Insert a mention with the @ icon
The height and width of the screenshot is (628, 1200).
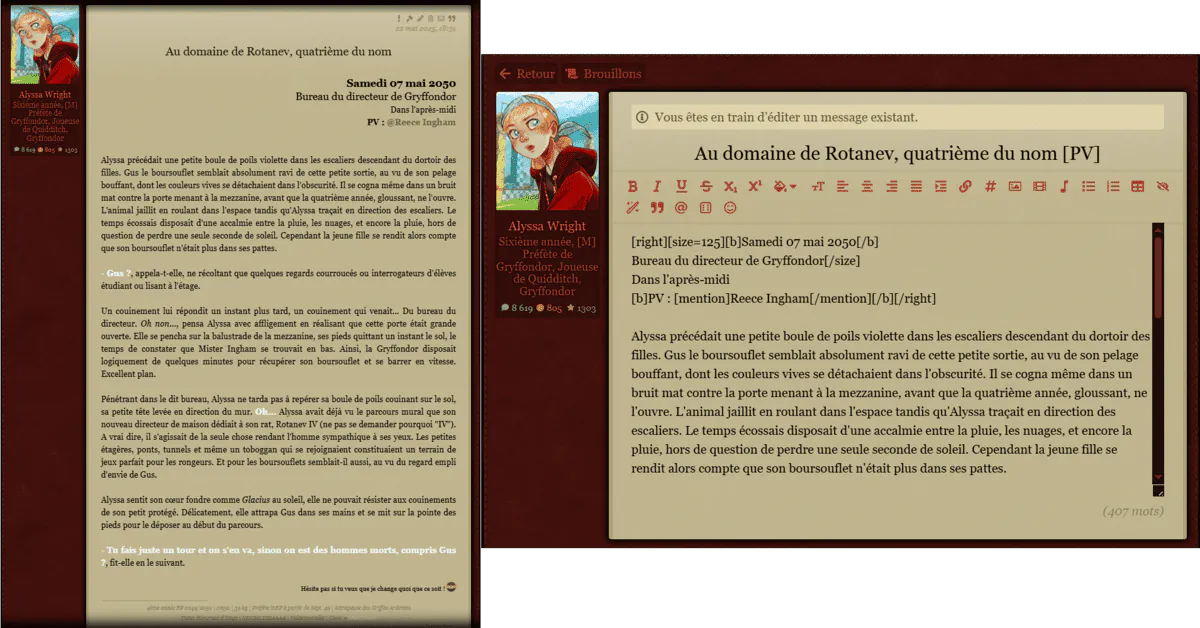coord(681,208)
